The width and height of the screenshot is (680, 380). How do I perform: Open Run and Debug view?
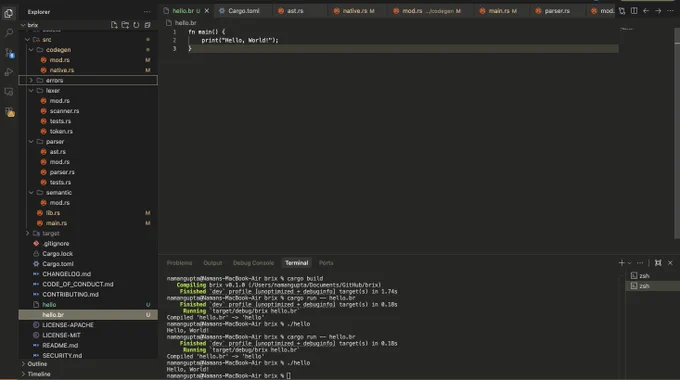click(9, 72)
